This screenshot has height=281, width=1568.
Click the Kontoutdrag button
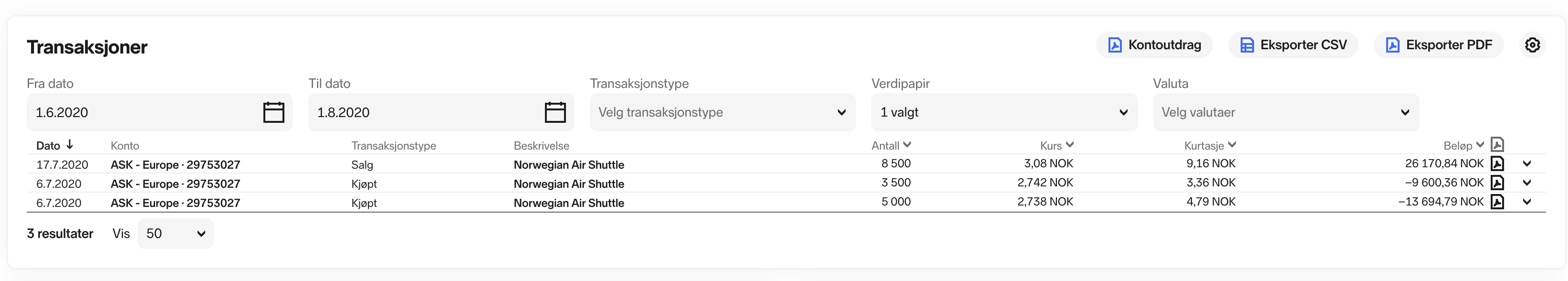click(1154, 45)
